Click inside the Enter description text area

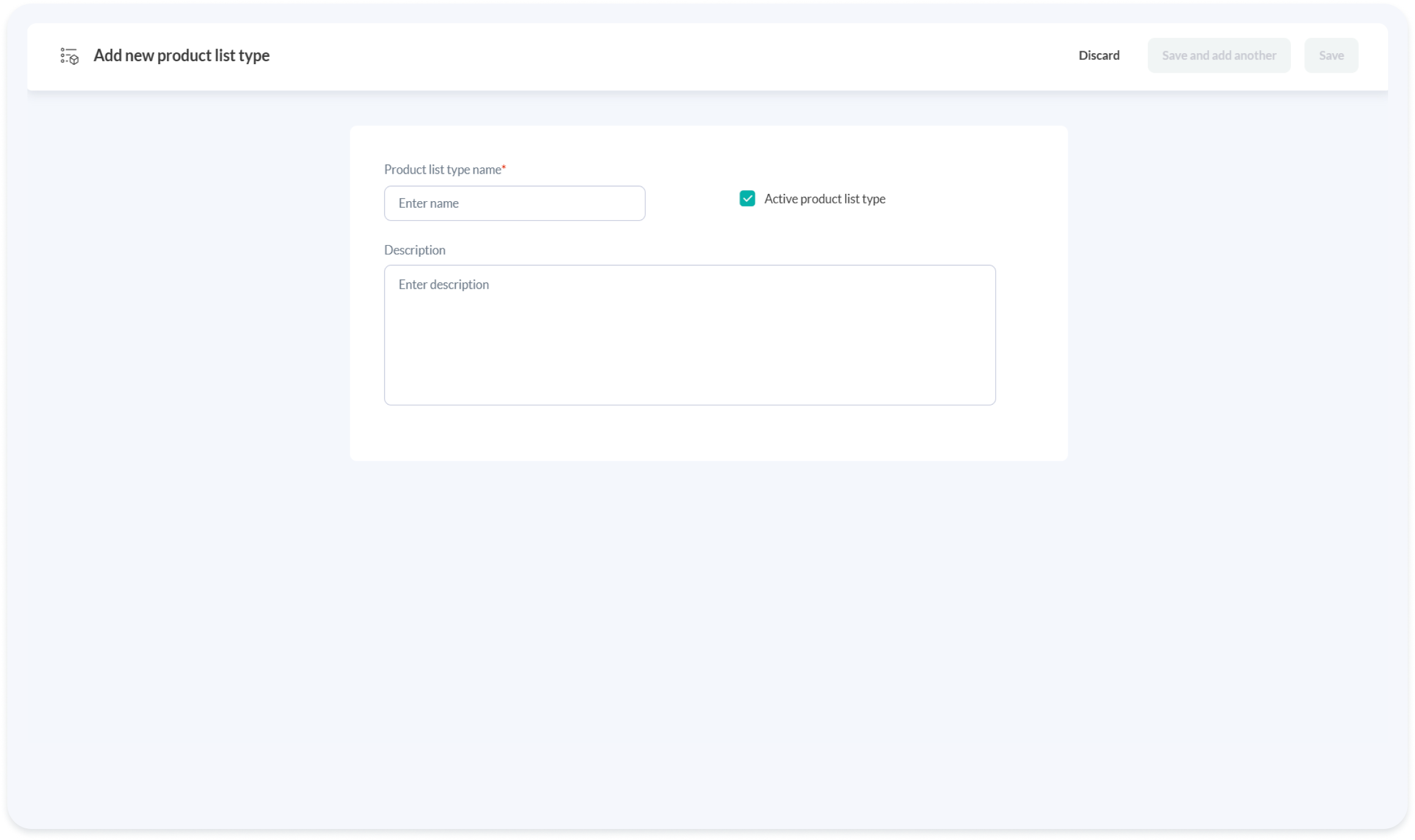pyautogui.click(x=689, y=342)
